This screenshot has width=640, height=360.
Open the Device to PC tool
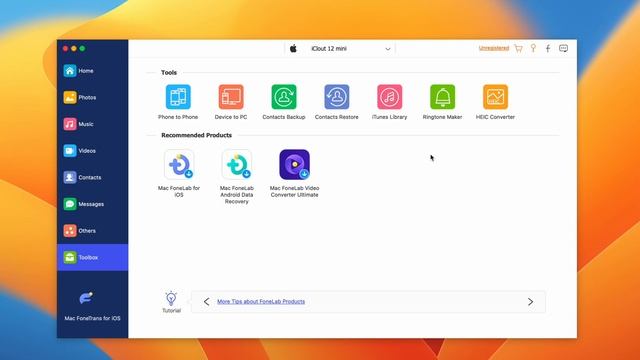click(x=231, y=97)
